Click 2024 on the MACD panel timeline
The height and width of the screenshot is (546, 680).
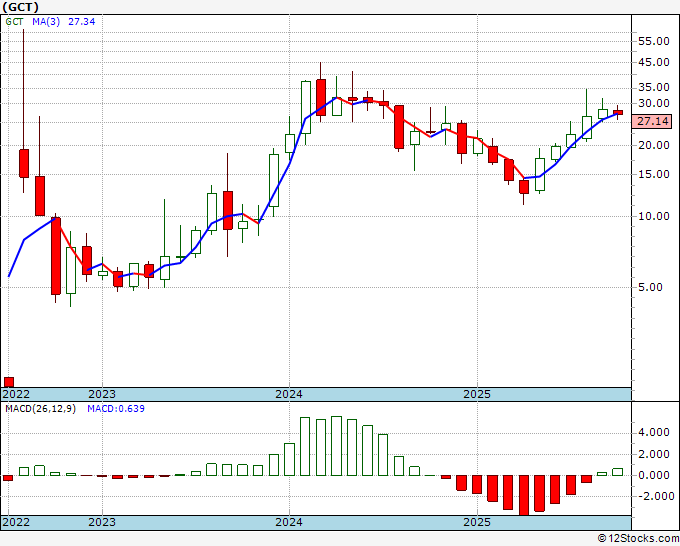coord(289,522)
